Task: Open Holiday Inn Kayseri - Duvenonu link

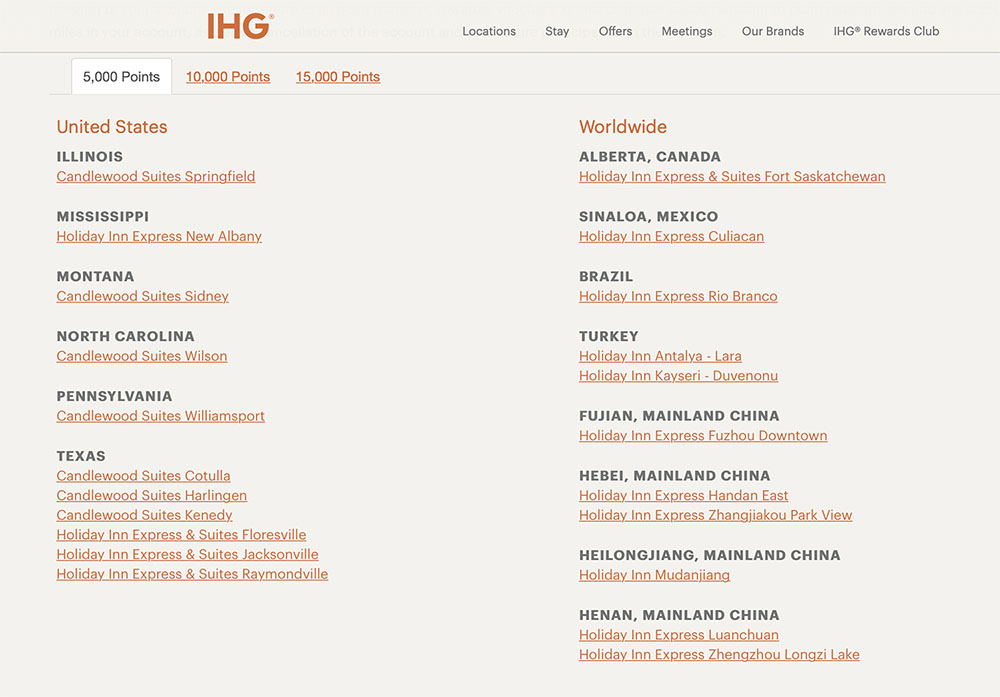Action: click(679, 376)
